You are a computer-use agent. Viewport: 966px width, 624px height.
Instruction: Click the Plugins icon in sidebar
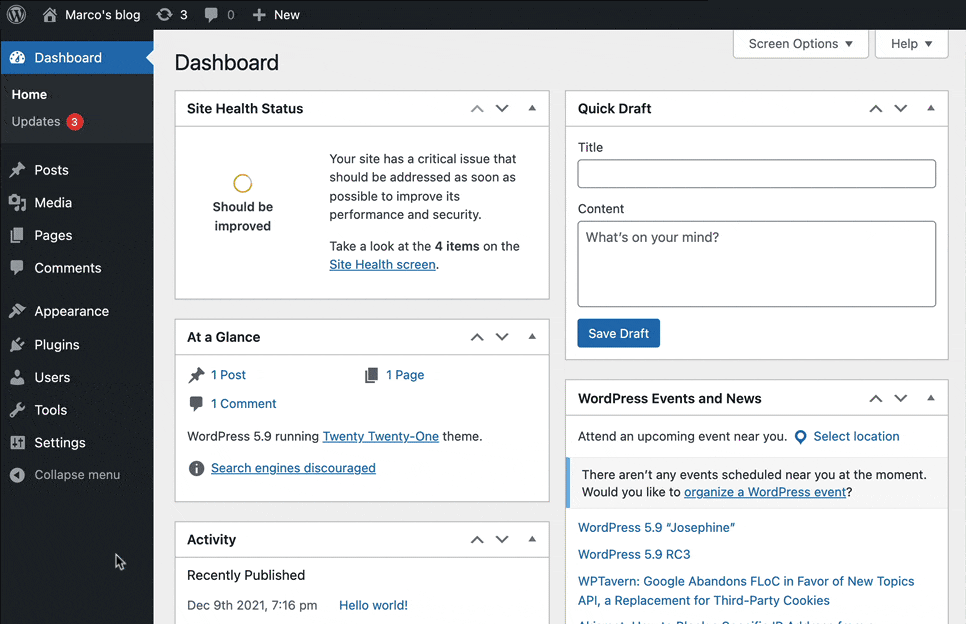click(x=17, y=345)
